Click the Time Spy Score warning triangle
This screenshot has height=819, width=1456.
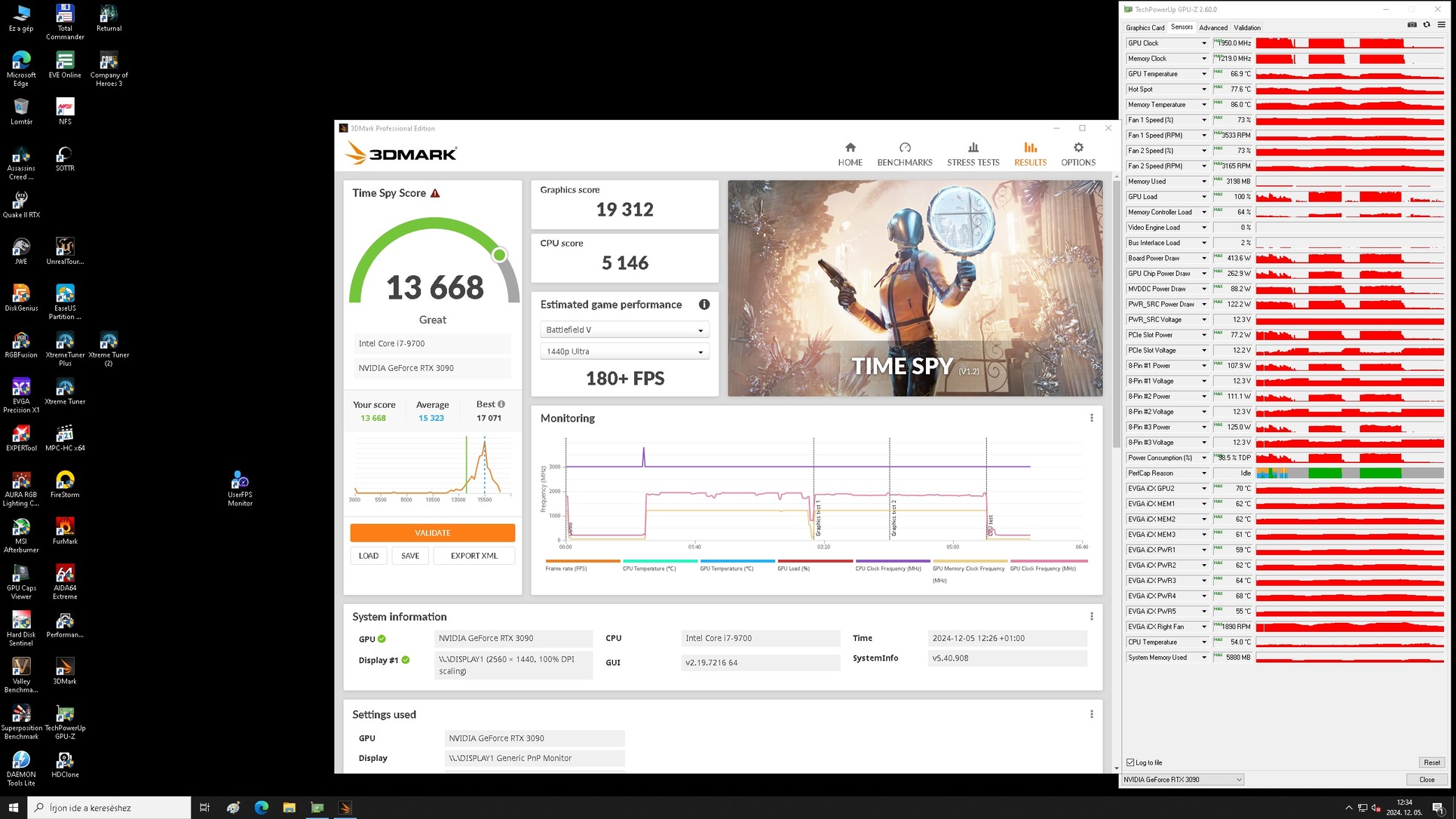pyautogui.click(x=435, y=194)
